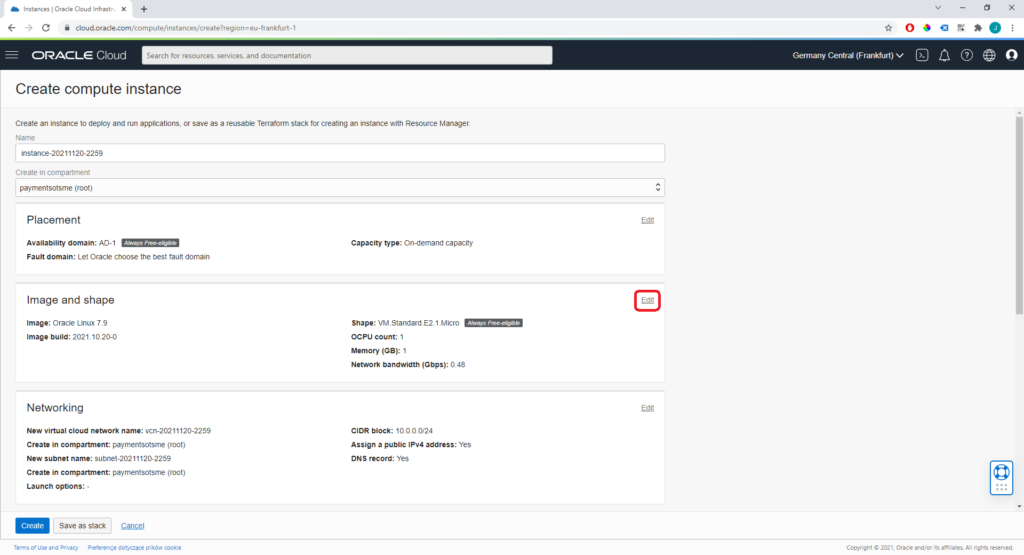Close the Instances Oracle Cloud tab
1024x555 pixels.
click(123, 9)
